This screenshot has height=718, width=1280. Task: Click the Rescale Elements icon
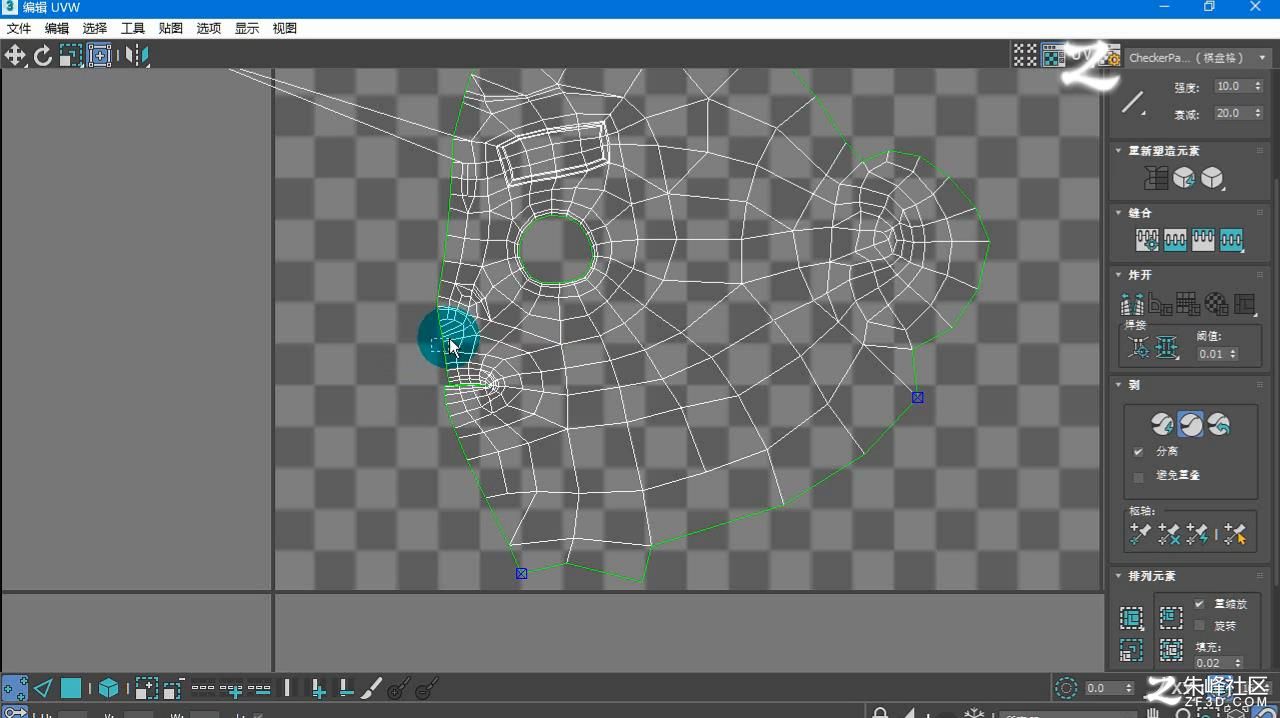(x=1131, y=650)
